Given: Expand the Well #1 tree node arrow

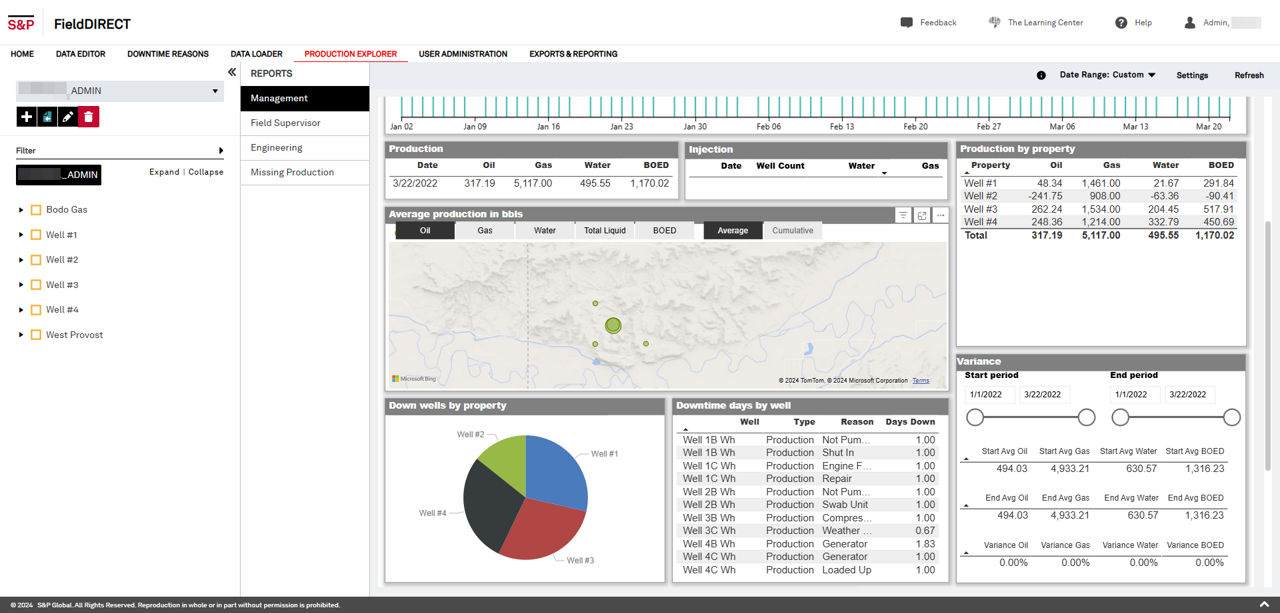Looking at the screenshot, I should pos(21,235).
